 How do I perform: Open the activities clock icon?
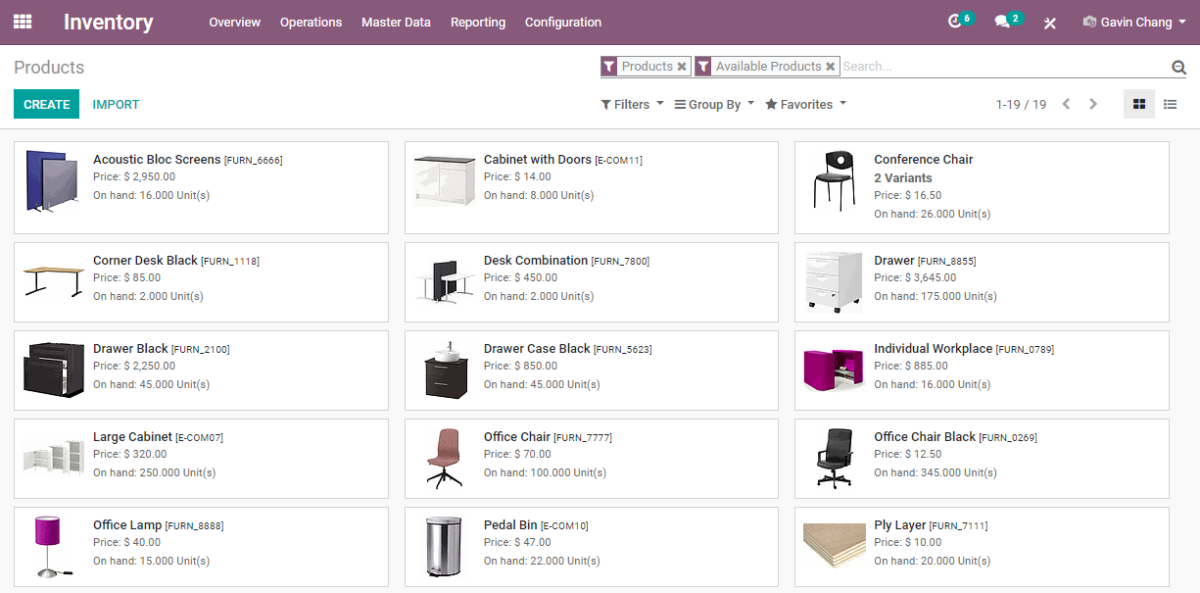955,22
